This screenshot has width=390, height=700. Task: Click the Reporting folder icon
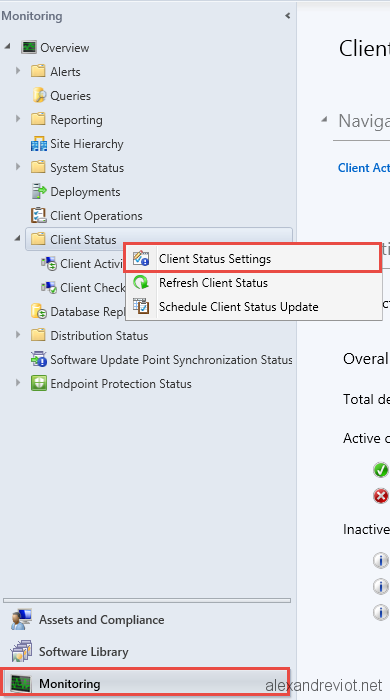38,119
